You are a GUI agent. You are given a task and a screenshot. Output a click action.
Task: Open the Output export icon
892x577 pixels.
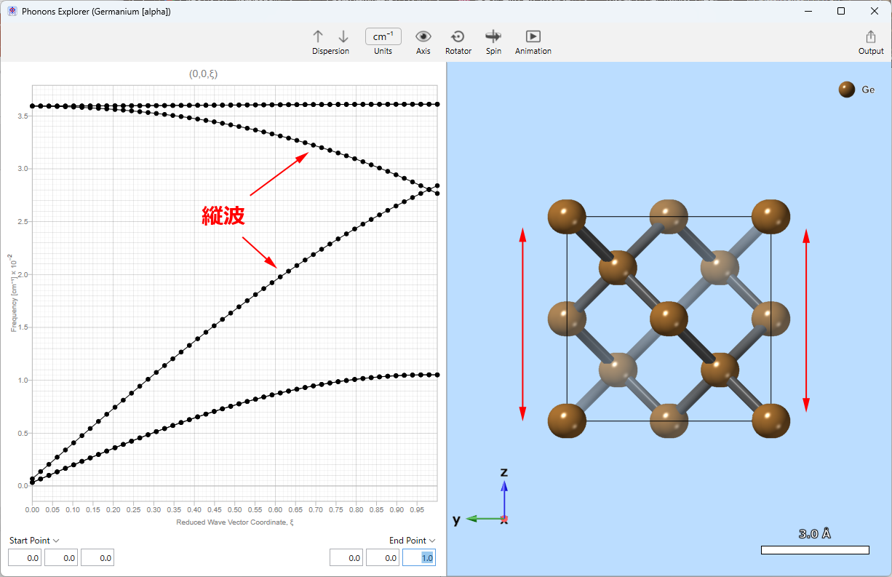(870, 37)
